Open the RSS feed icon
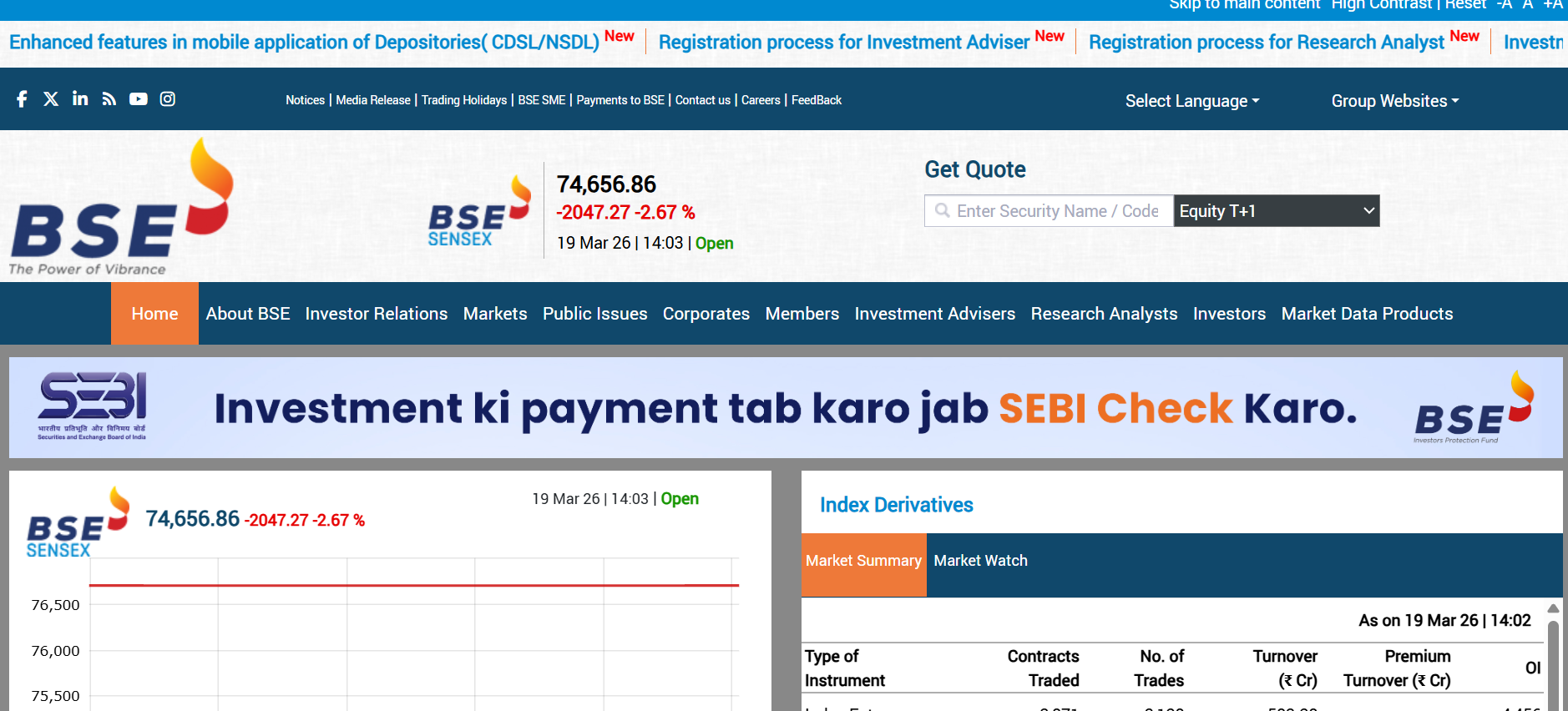The image size is (1568, 711). [x=109, y=99]
